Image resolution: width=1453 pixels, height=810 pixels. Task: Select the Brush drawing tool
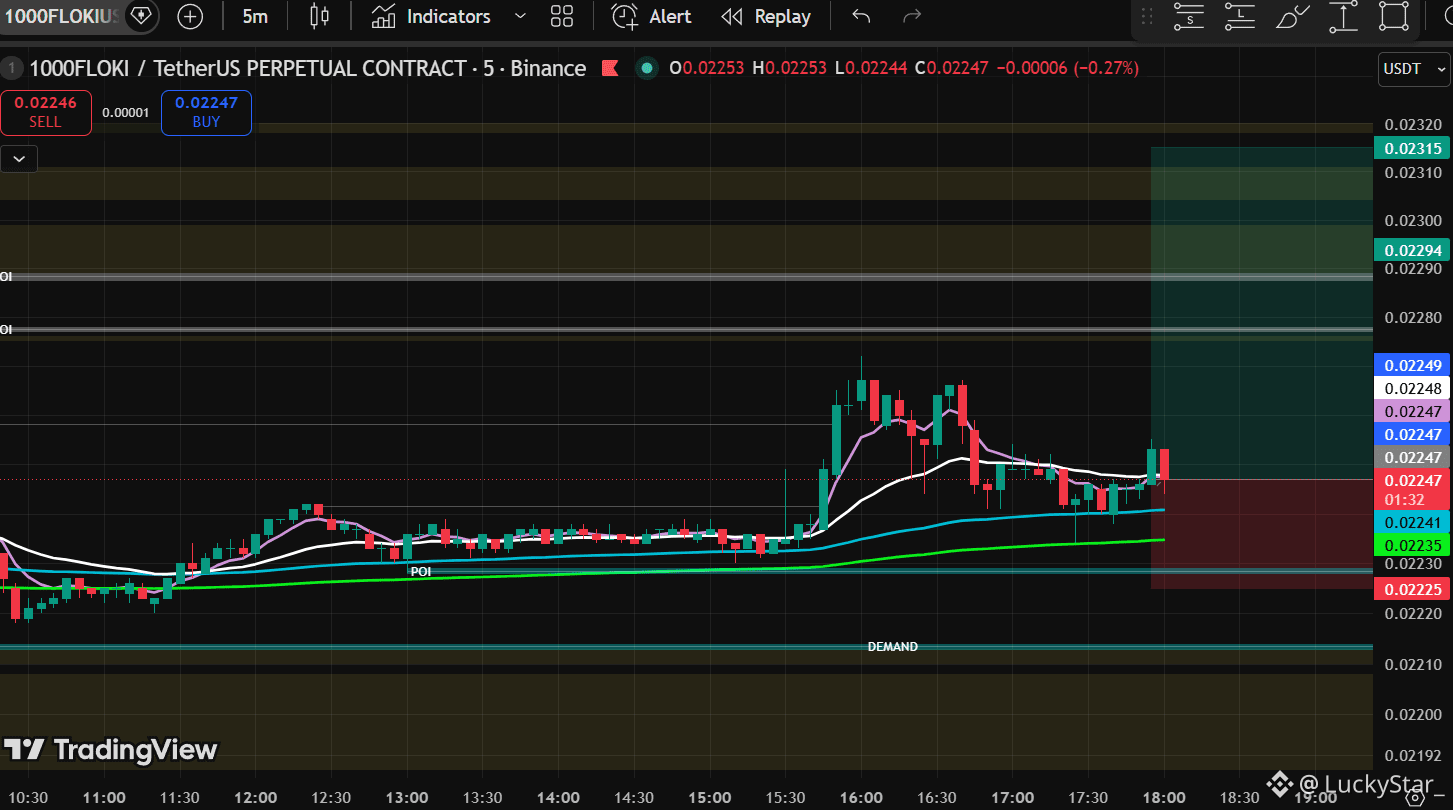(1292, 16)
